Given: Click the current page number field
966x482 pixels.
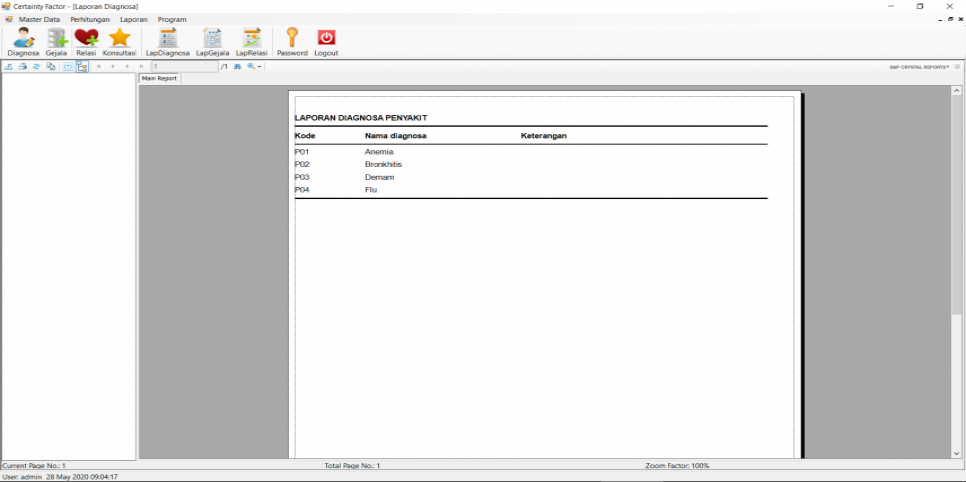Looking at the screenshot, I should (x=185, y=66).
